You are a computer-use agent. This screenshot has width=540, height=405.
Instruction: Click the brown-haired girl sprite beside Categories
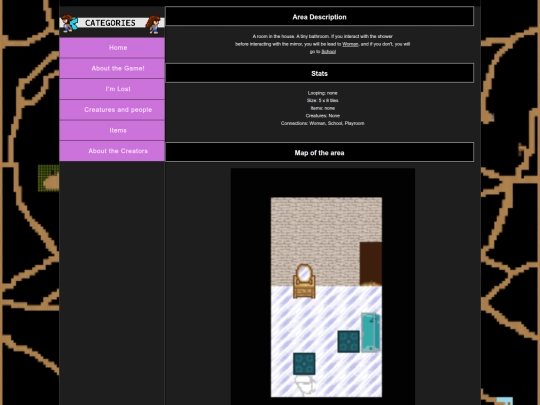154,24
